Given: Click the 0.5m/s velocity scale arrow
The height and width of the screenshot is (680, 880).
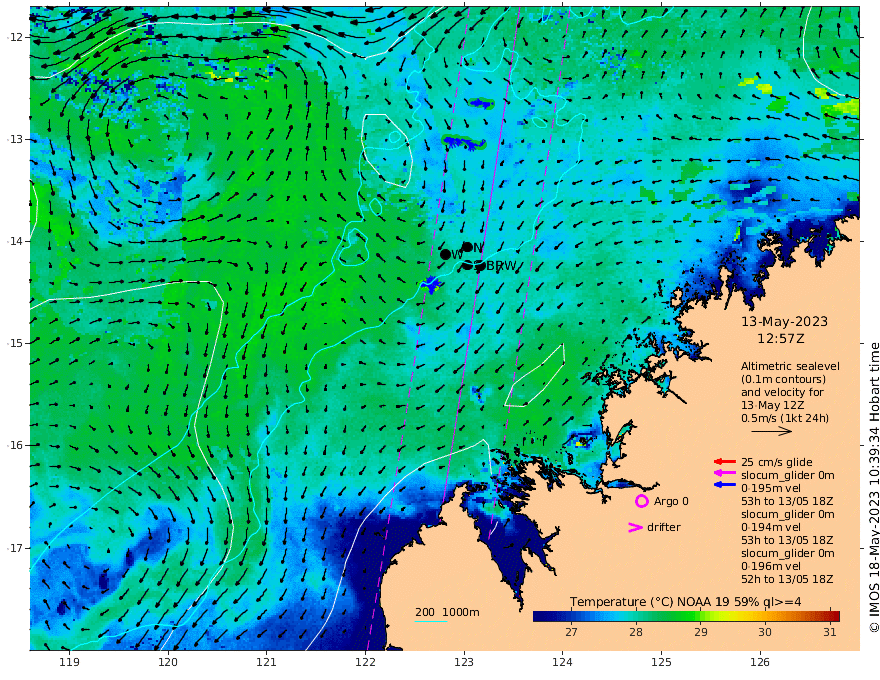Looking at the screenshot, I should 772,431.
